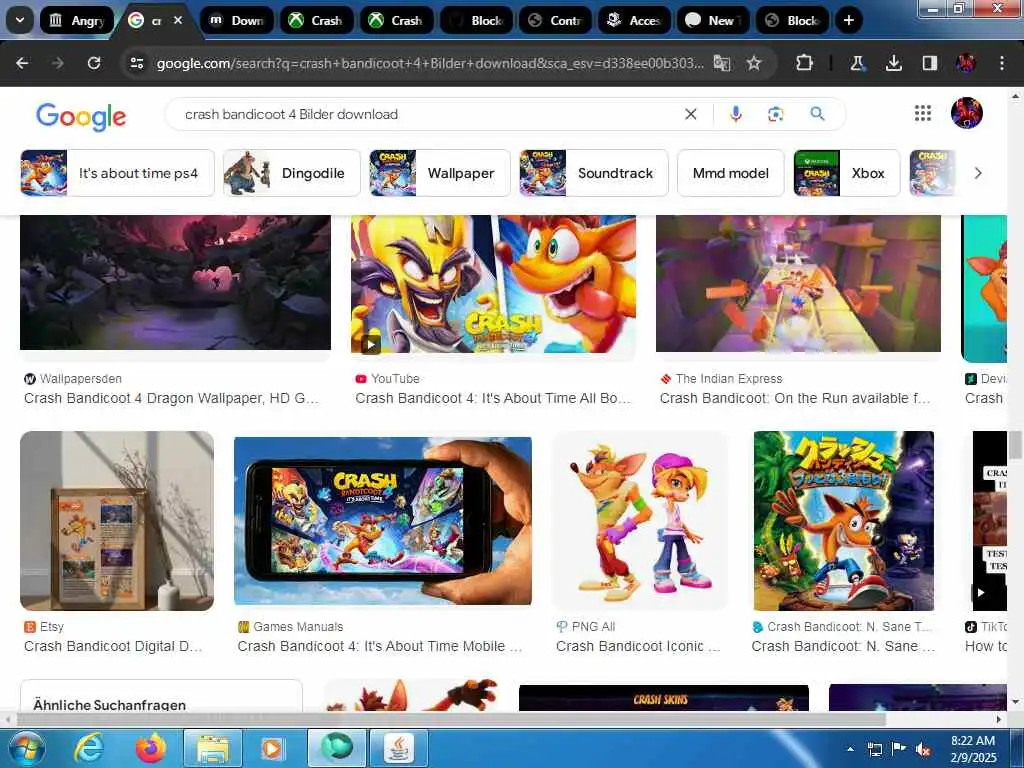Toggle the side panel icon
Viewport: 1024px width, 768px height.
[929, 63]
